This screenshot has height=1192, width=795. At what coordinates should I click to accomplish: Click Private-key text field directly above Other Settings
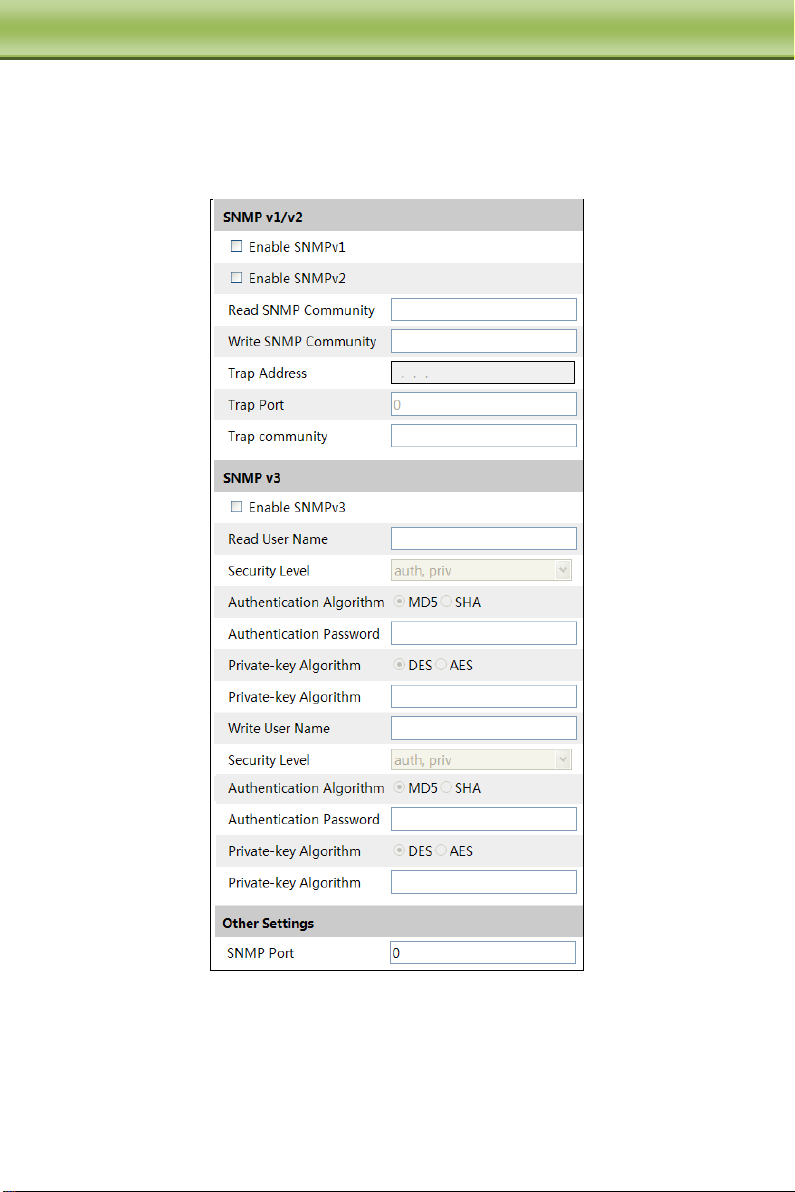point(483,882)
